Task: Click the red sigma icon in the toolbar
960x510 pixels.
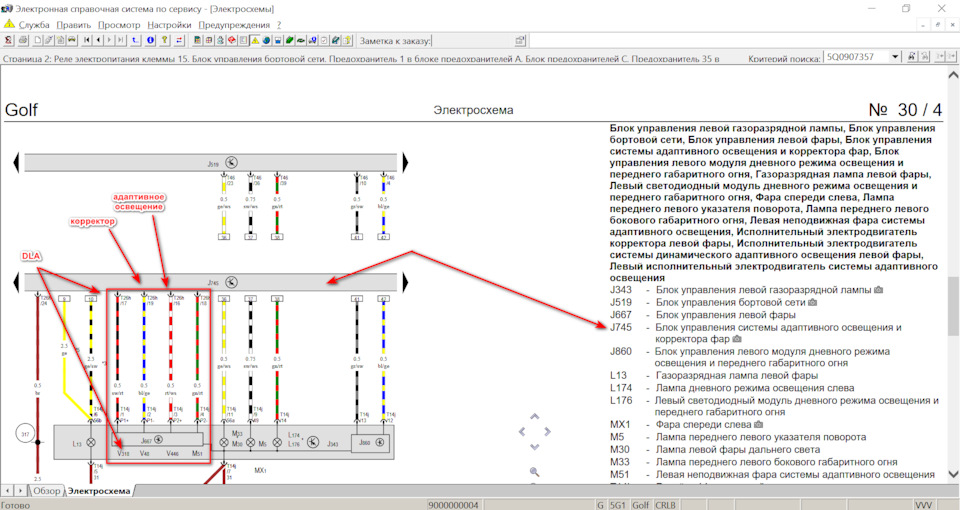Action: (8, 40)
